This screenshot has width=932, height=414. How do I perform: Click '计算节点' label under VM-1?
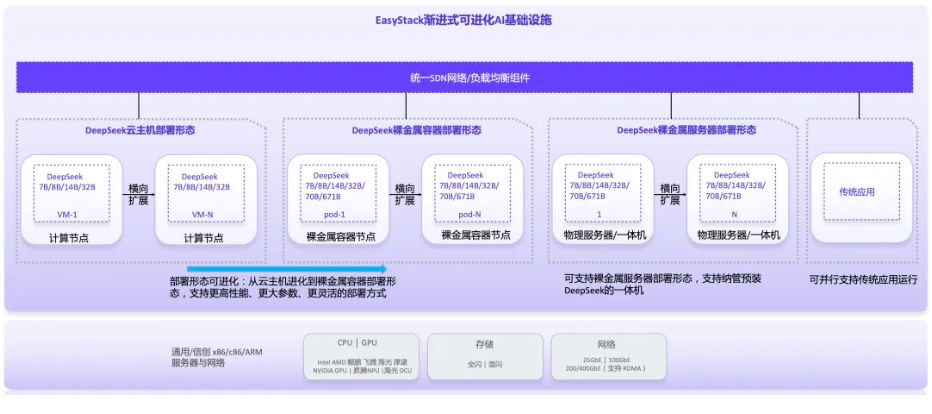[x=69, y=238]
